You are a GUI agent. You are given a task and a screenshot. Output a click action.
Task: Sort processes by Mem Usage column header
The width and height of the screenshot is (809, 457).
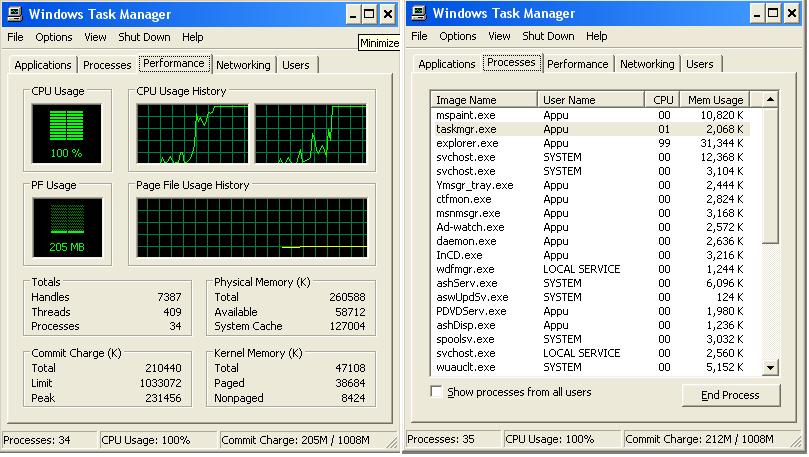click(x=715, y=100)
